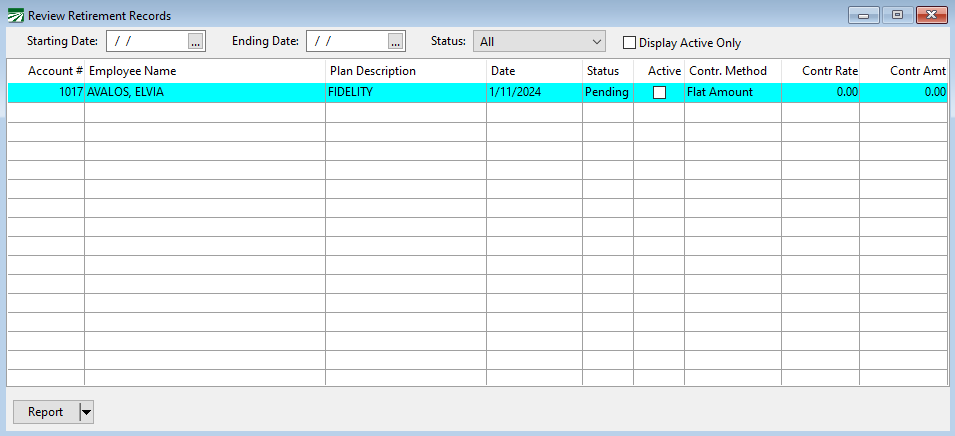Image resolution: width=955 pixels, height=436 pixels.
Task: Maximize the Review Retirement Records window
Action: [x=896, y=15]
